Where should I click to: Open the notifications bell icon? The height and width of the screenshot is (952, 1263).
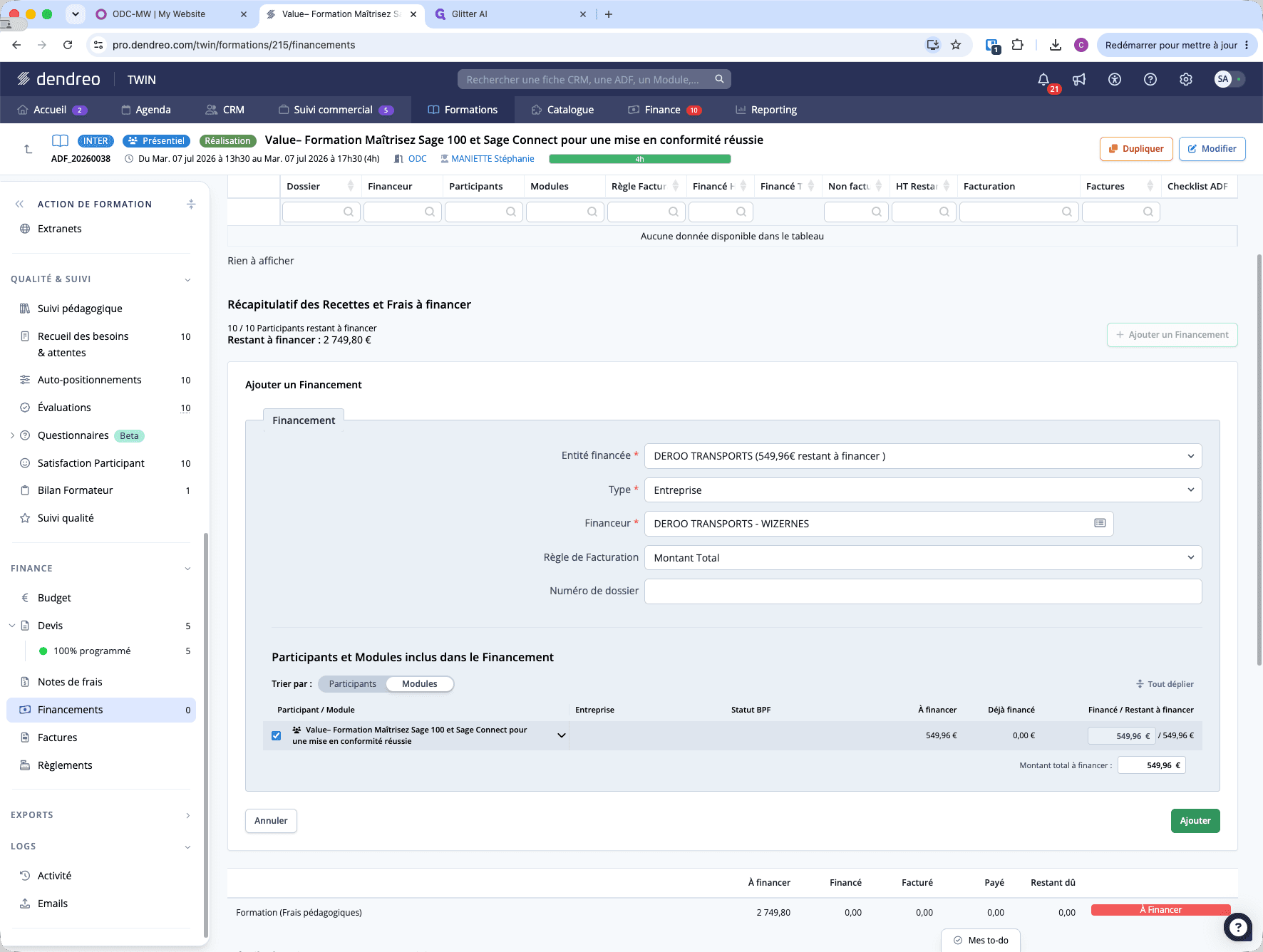point(1043,79)
